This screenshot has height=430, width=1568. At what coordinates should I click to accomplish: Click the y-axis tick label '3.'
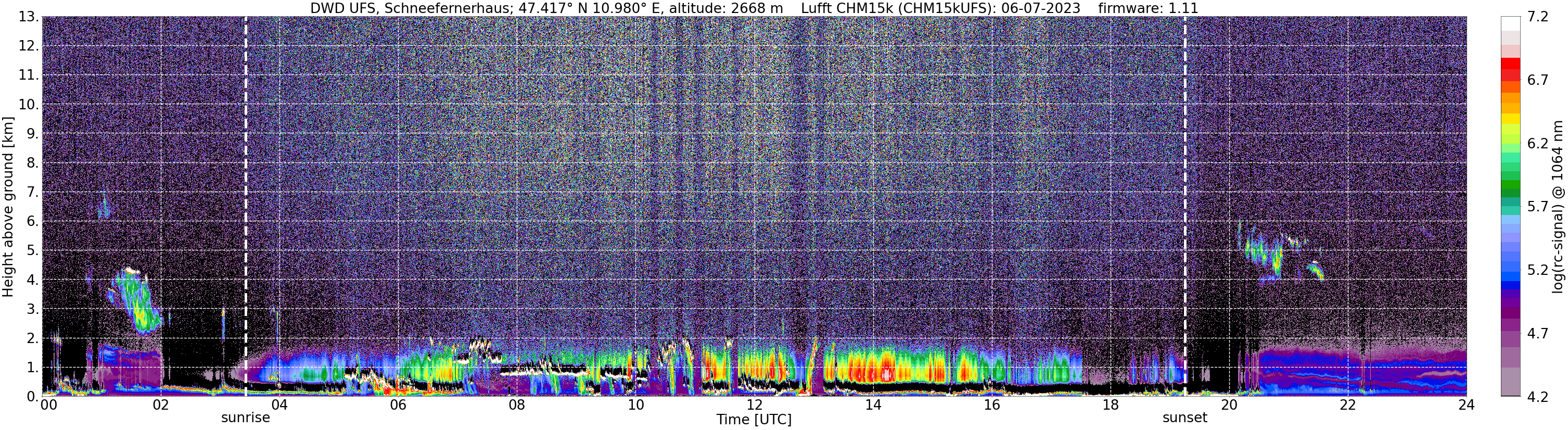pos(32,309)
